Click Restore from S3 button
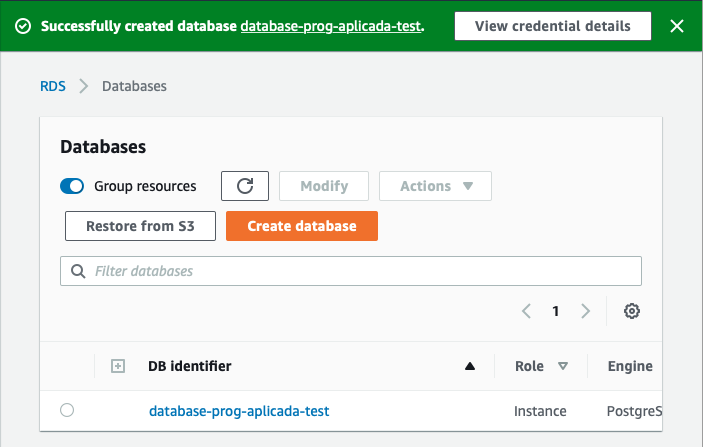 140,226
